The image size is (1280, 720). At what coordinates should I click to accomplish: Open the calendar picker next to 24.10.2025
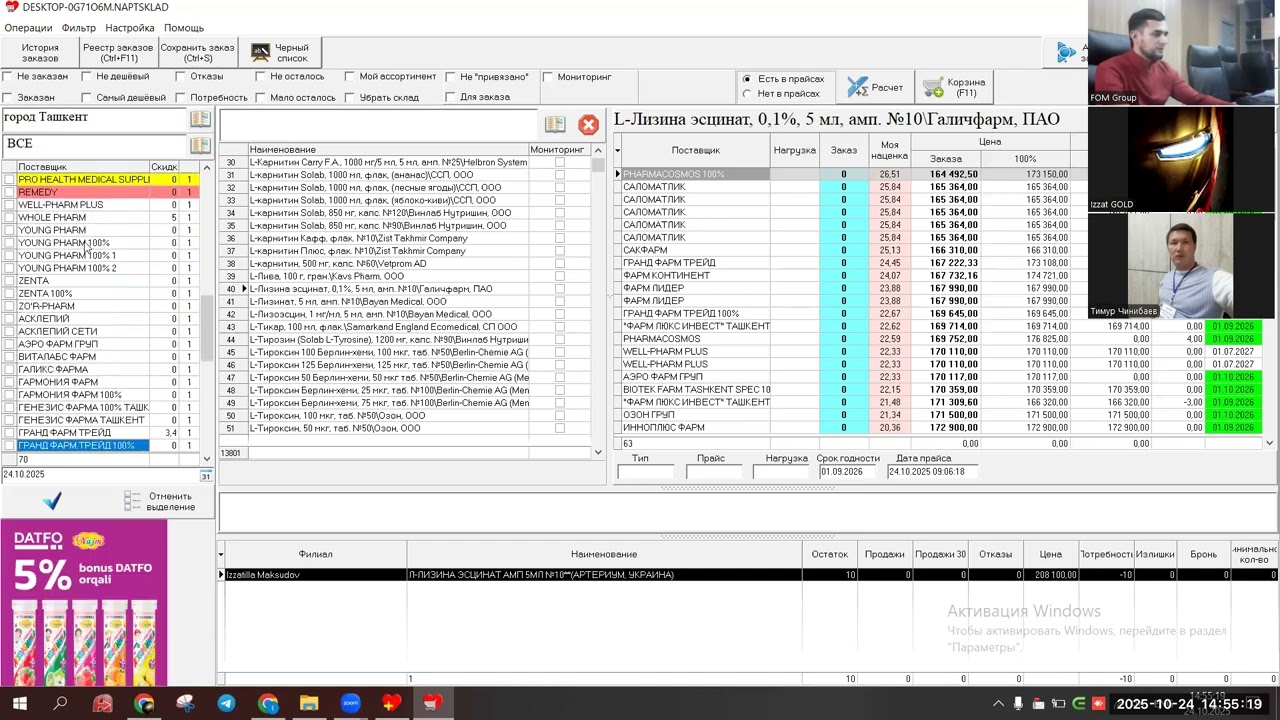[206, 475]
